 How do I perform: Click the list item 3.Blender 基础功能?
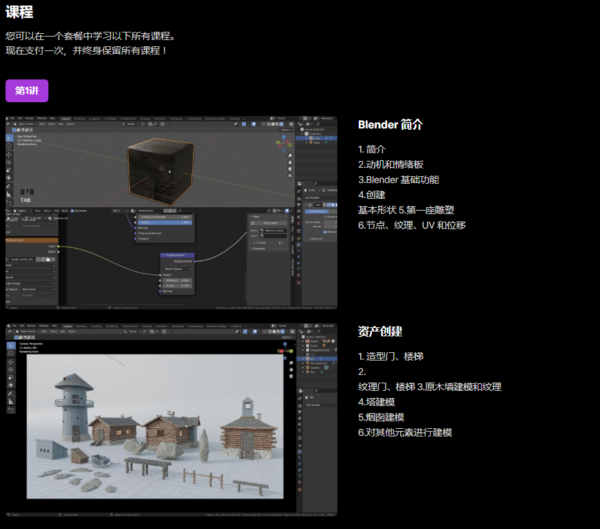tap(398, 180)
